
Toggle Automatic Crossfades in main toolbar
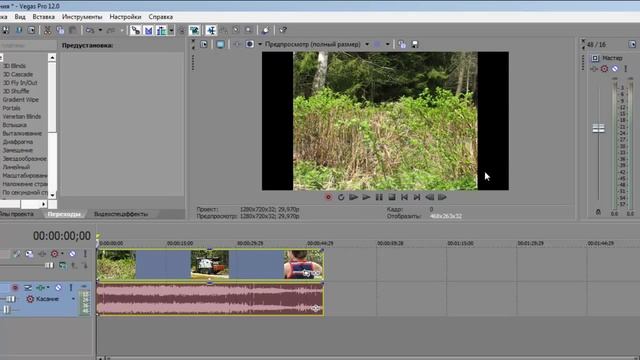(149, 30)
